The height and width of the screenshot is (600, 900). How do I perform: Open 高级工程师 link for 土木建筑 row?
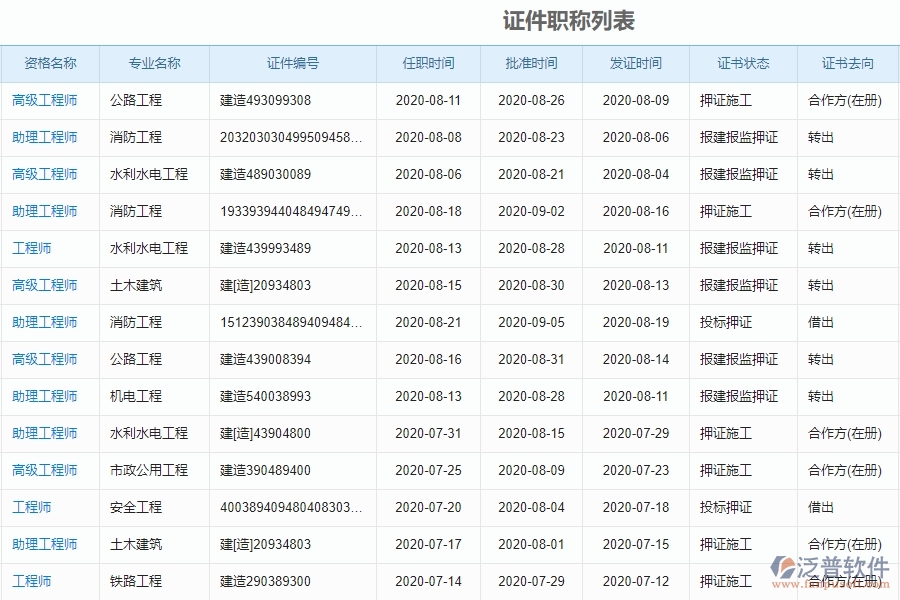point(48,285)
